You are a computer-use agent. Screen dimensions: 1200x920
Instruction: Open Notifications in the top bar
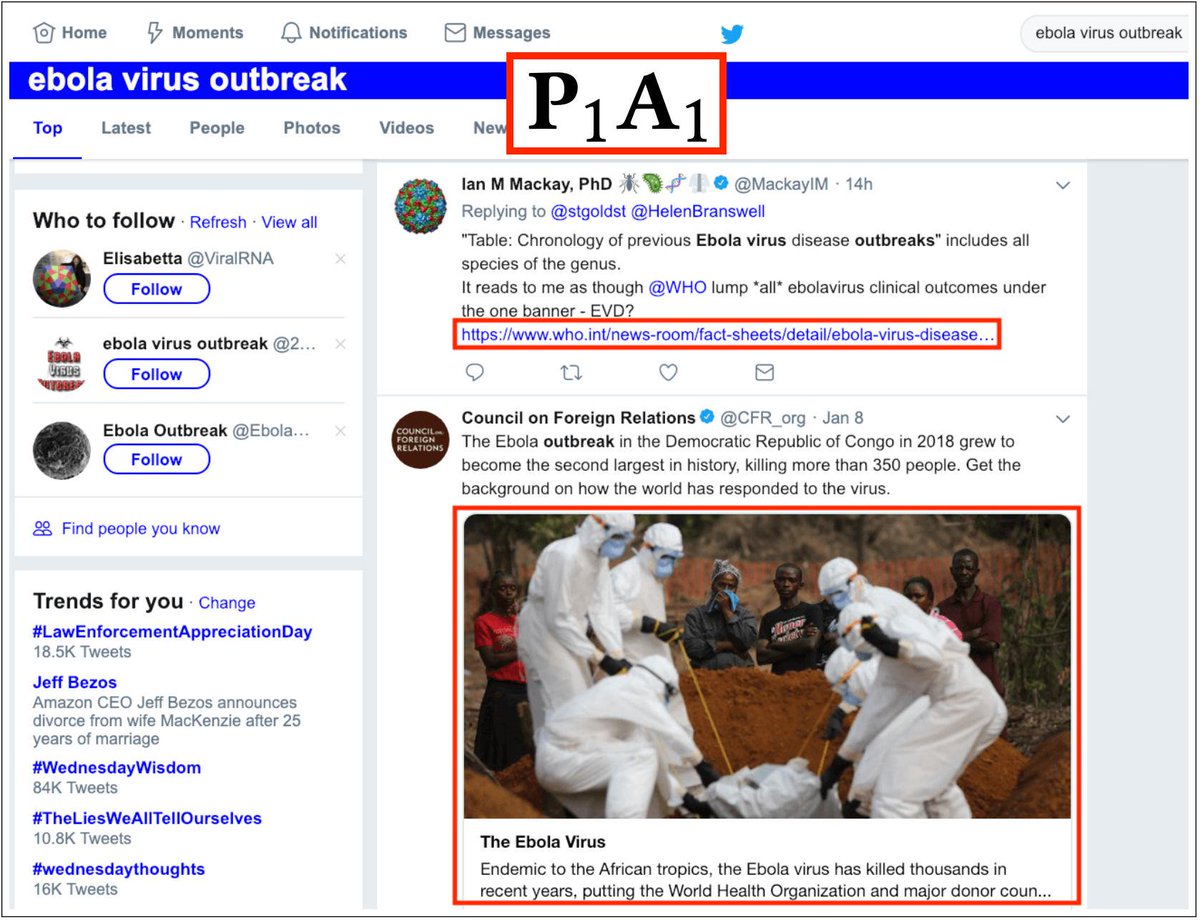[x=344, y=33]
